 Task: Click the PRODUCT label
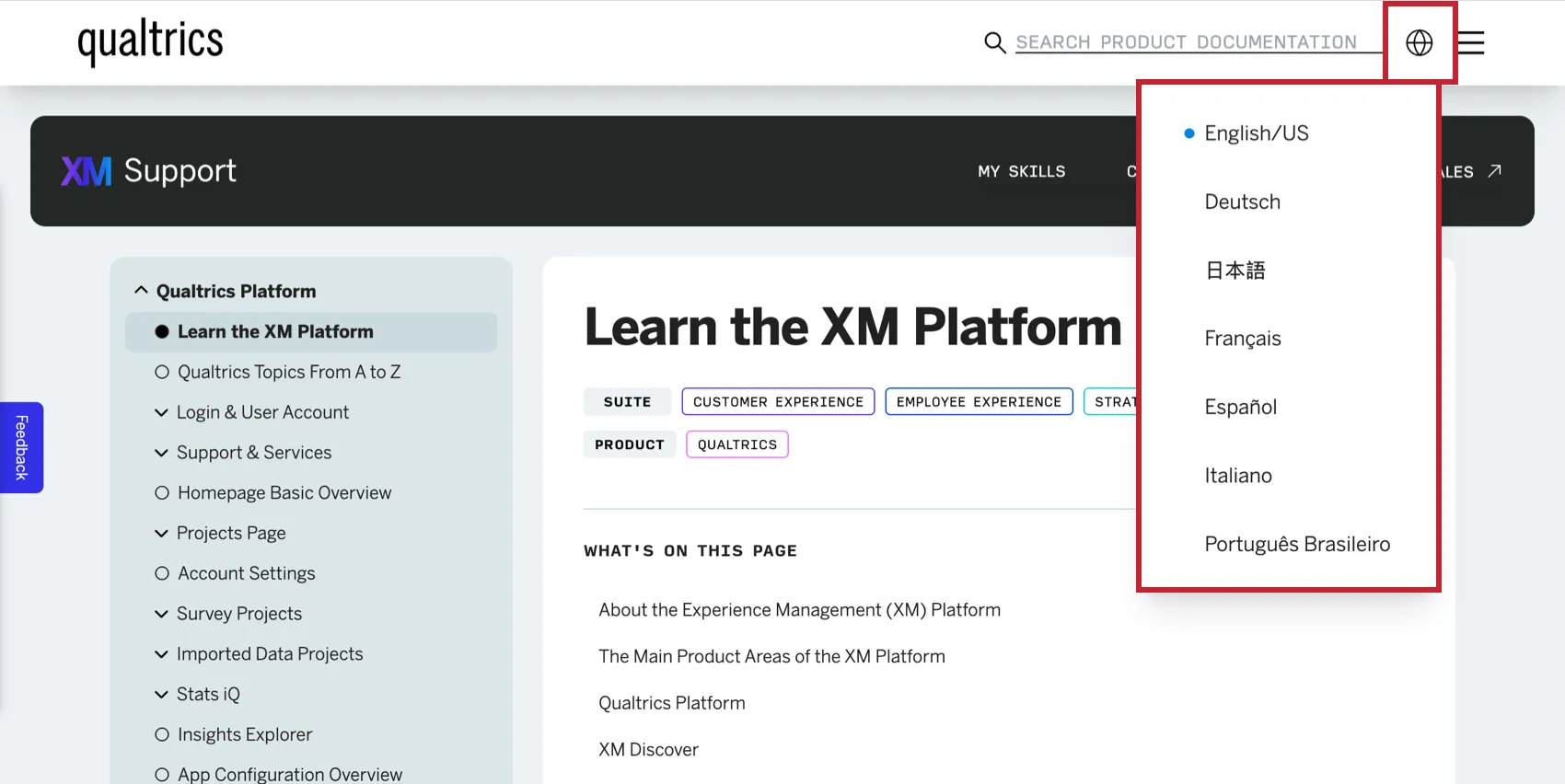click(x=630, y=444)
